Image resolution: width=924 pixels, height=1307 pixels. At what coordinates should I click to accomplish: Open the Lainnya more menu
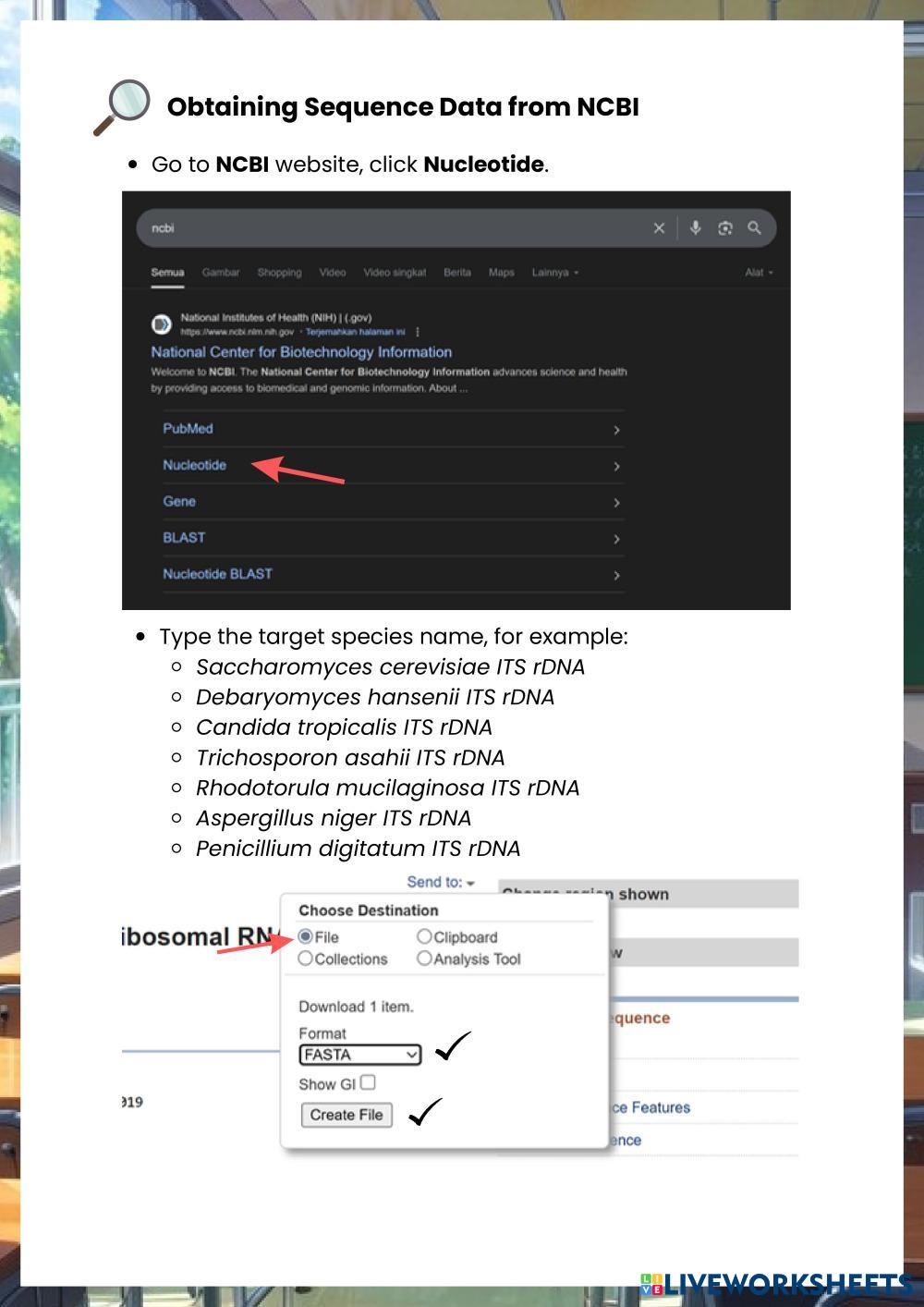(555, 273)
